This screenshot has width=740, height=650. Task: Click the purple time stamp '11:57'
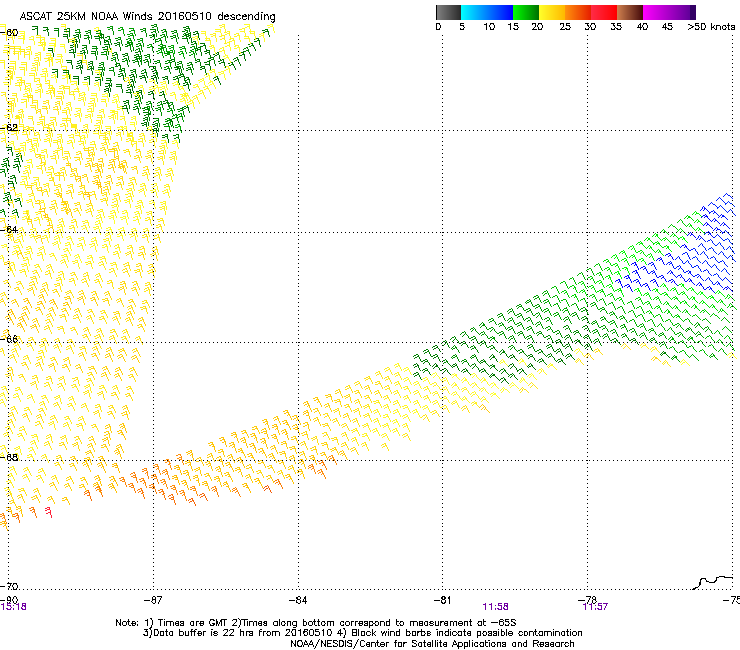595,607
